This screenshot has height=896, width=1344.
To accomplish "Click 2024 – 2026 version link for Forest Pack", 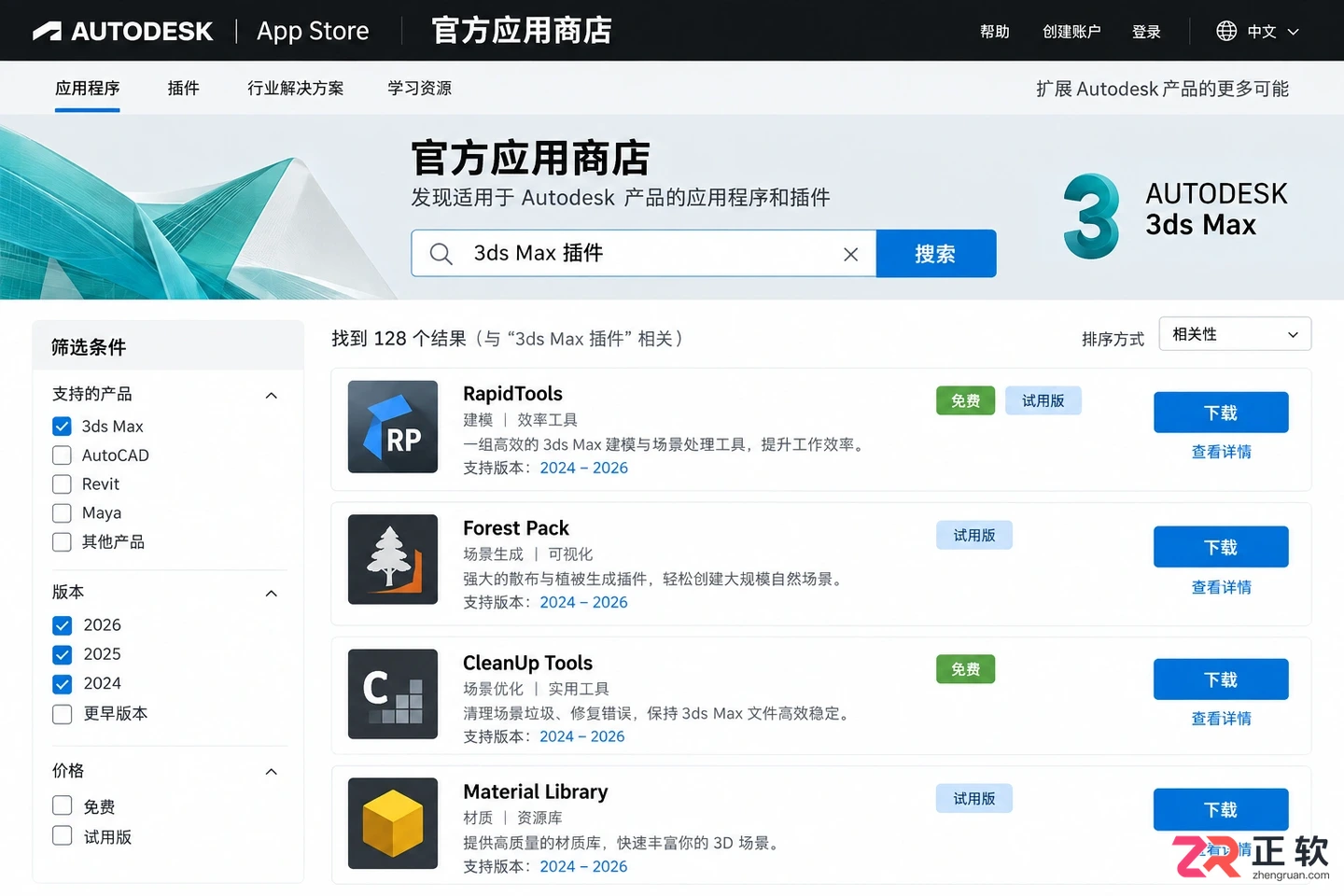I will [x=584, y=603].
